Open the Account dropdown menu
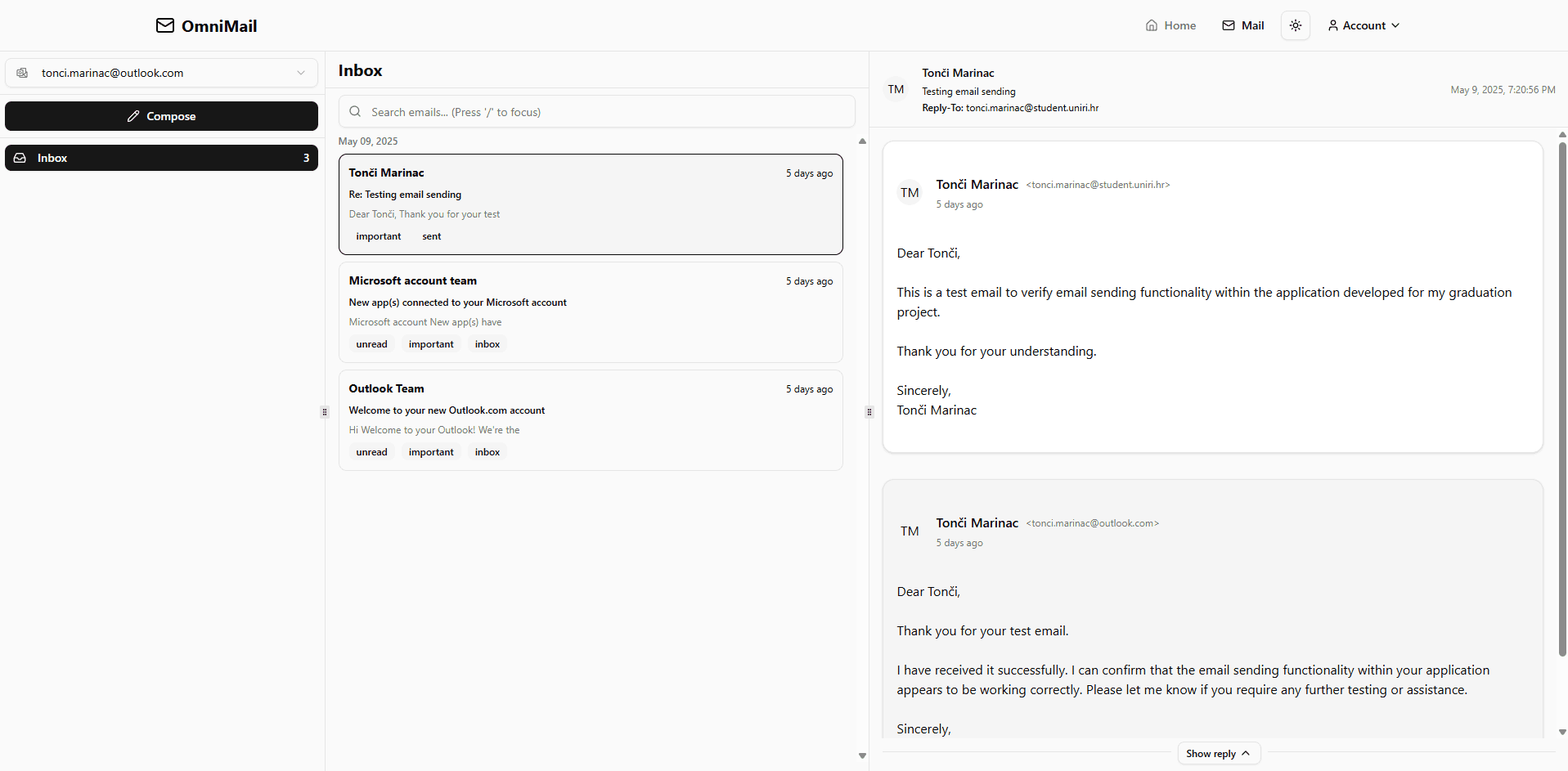Viewport: 1568px width, 771px height. (1363, 25)
